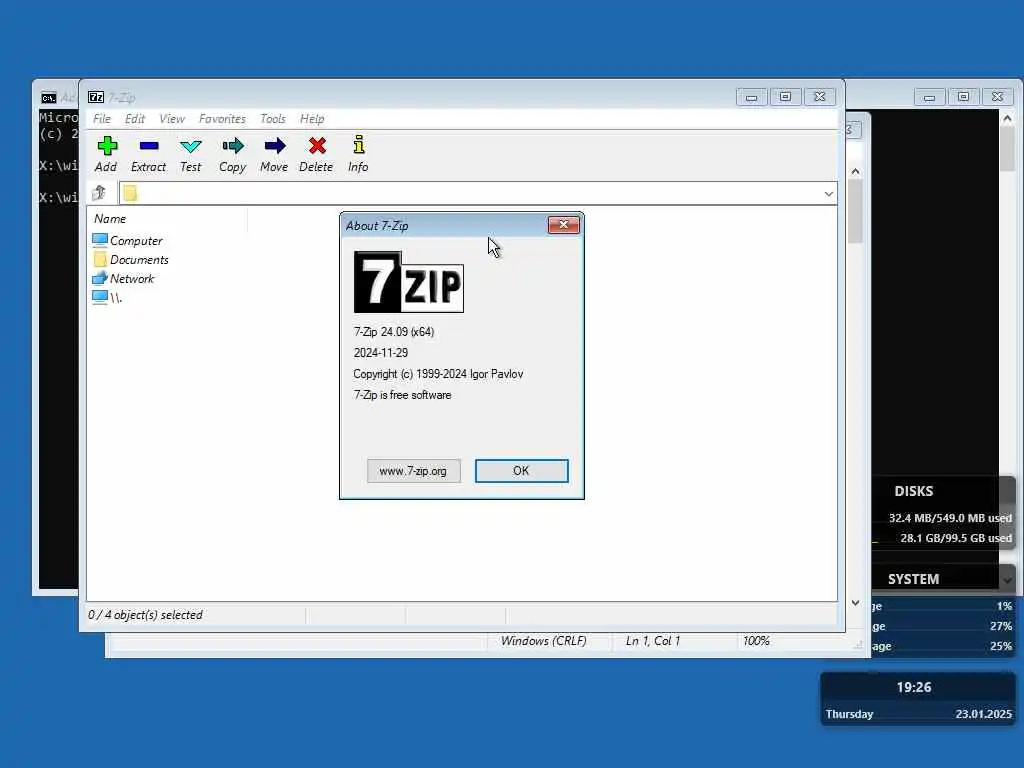1024x768 pixels.
Task: Click '28.1 GB/99.5 GB used' disk text
Action: [x=956, y=538]
